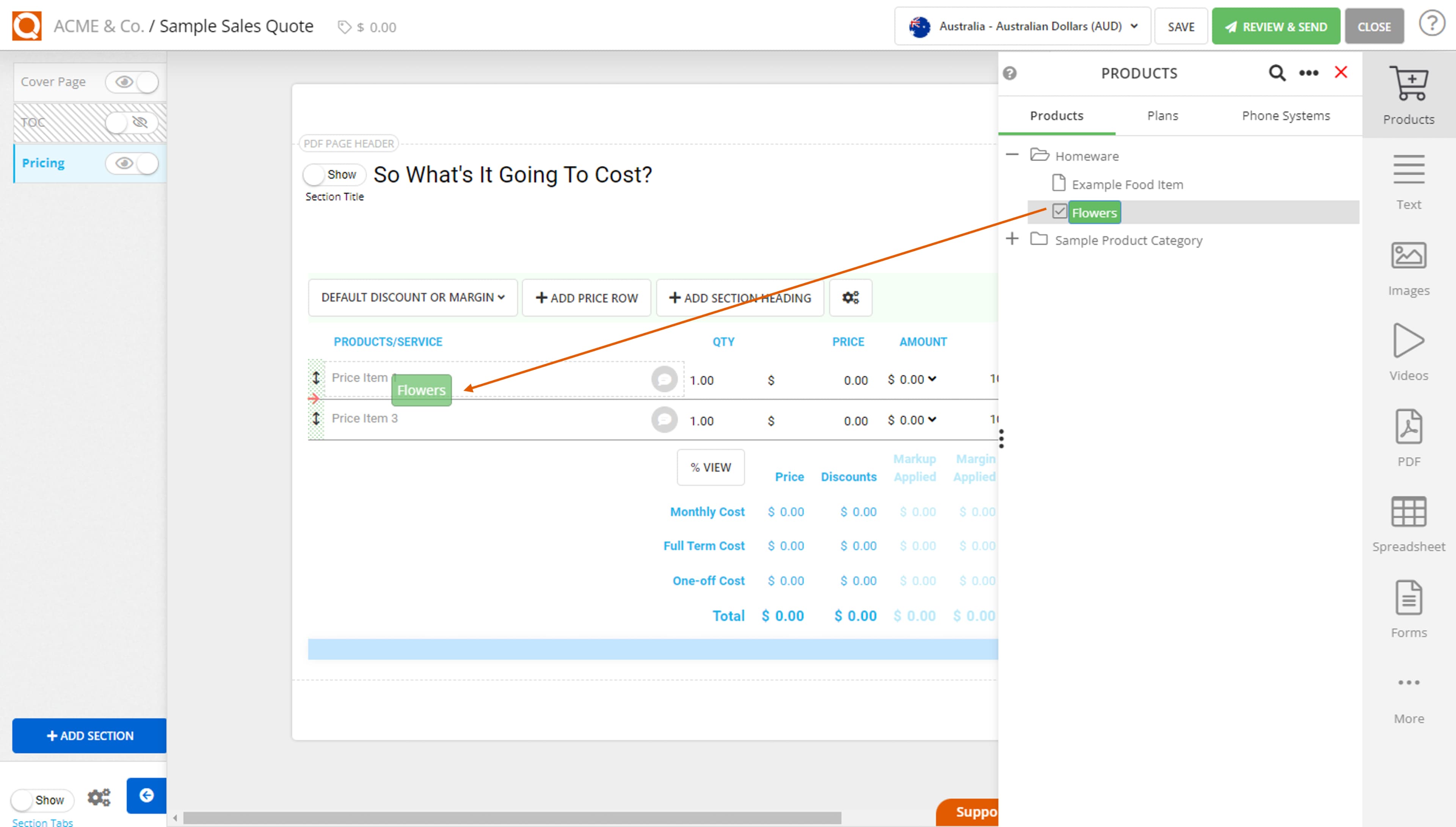The height and width of the screenshot is (827, 1456).
Task: Click the search icon in the Products panel
Action: click(1277, 73)
